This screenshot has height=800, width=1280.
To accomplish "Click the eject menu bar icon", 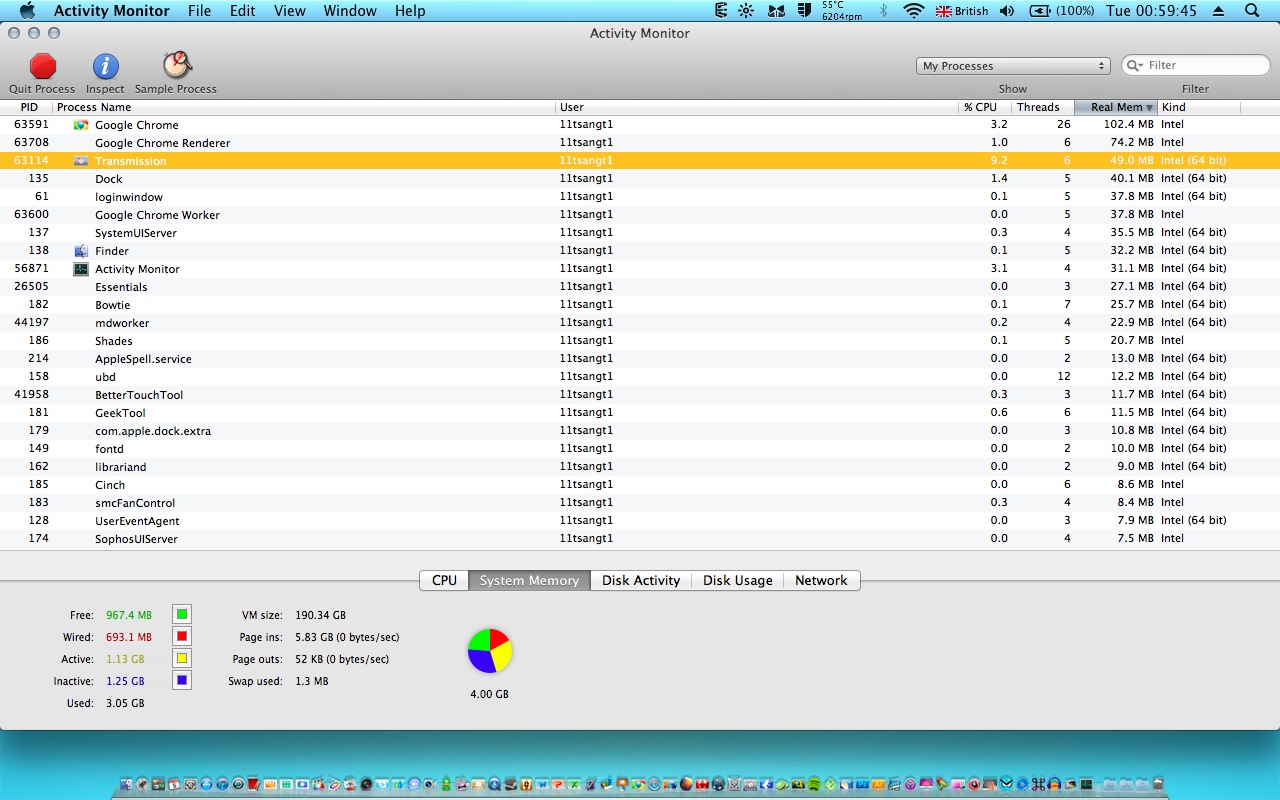I will coord(1218,11).
